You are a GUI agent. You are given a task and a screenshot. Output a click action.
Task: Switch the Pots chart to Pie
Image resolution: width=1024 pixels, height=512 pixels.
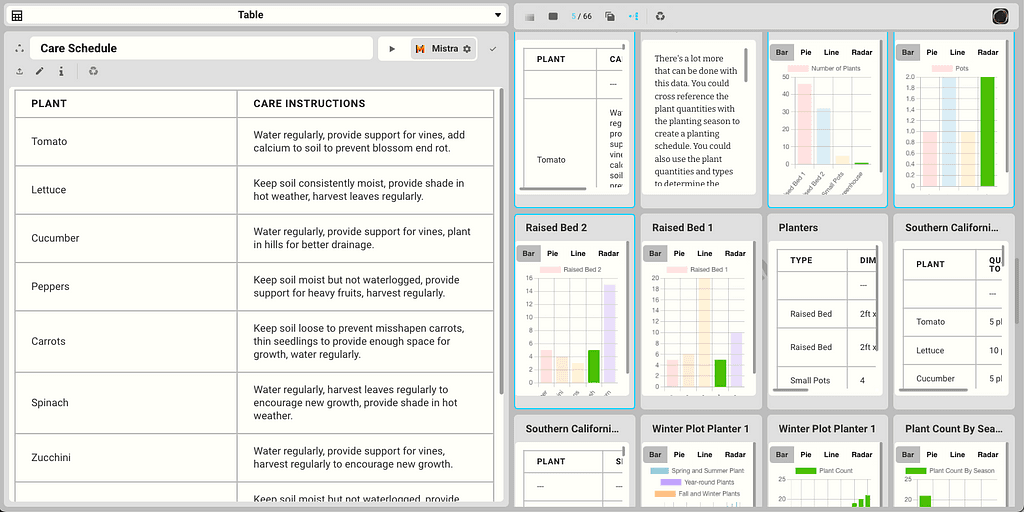point(932,52)
